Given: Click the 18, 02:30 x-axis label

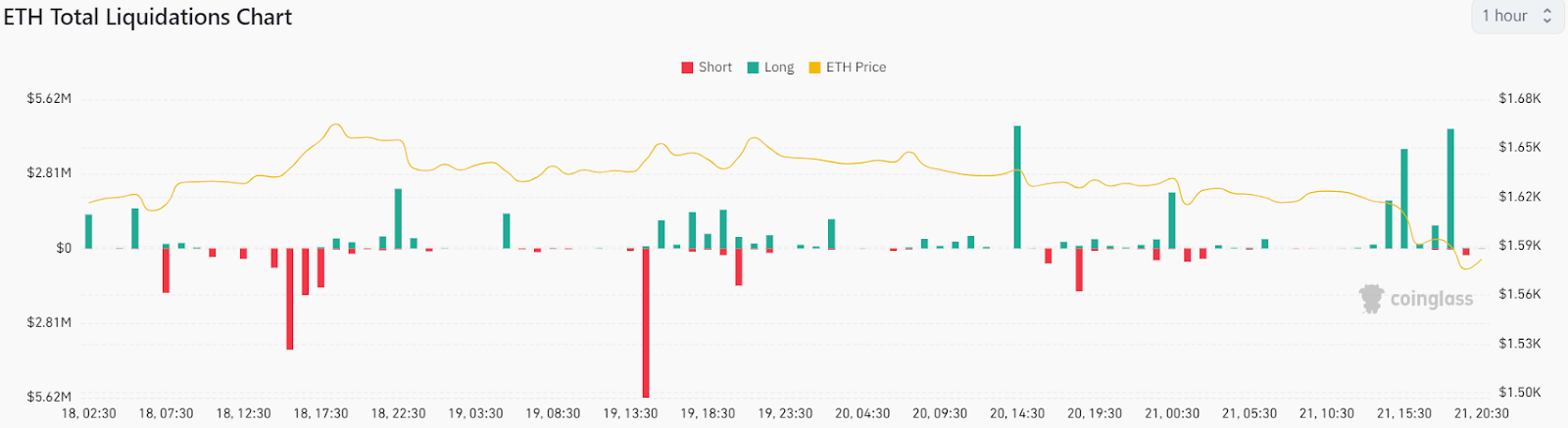Looking at the screenshot, I should click(x=88, y=413).
